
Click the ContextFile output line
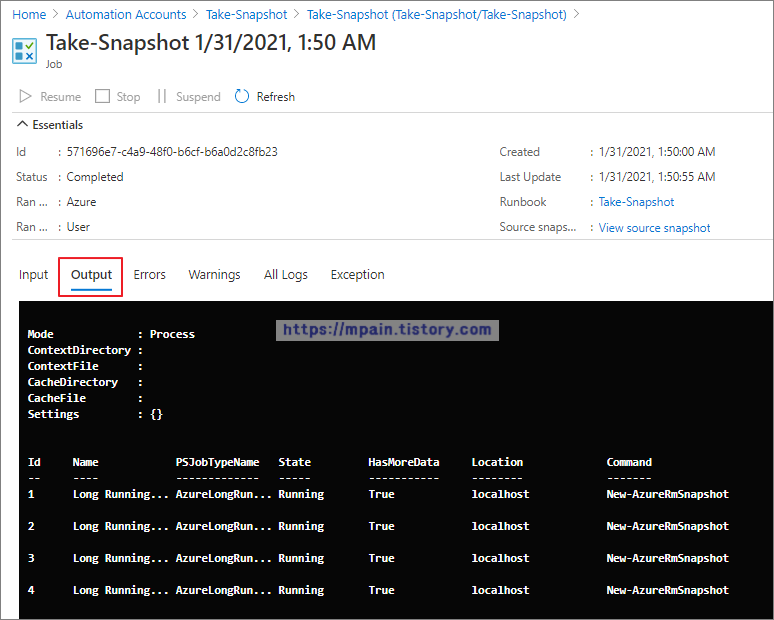(85, 366)
